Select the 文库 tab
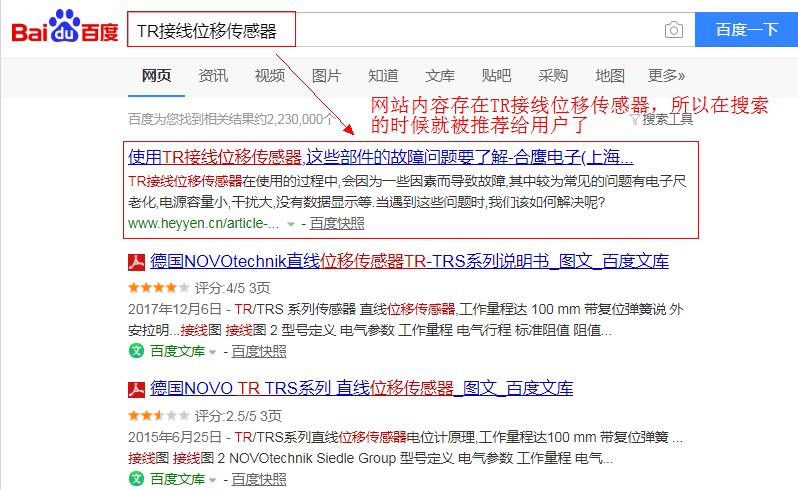 (440, 76)
